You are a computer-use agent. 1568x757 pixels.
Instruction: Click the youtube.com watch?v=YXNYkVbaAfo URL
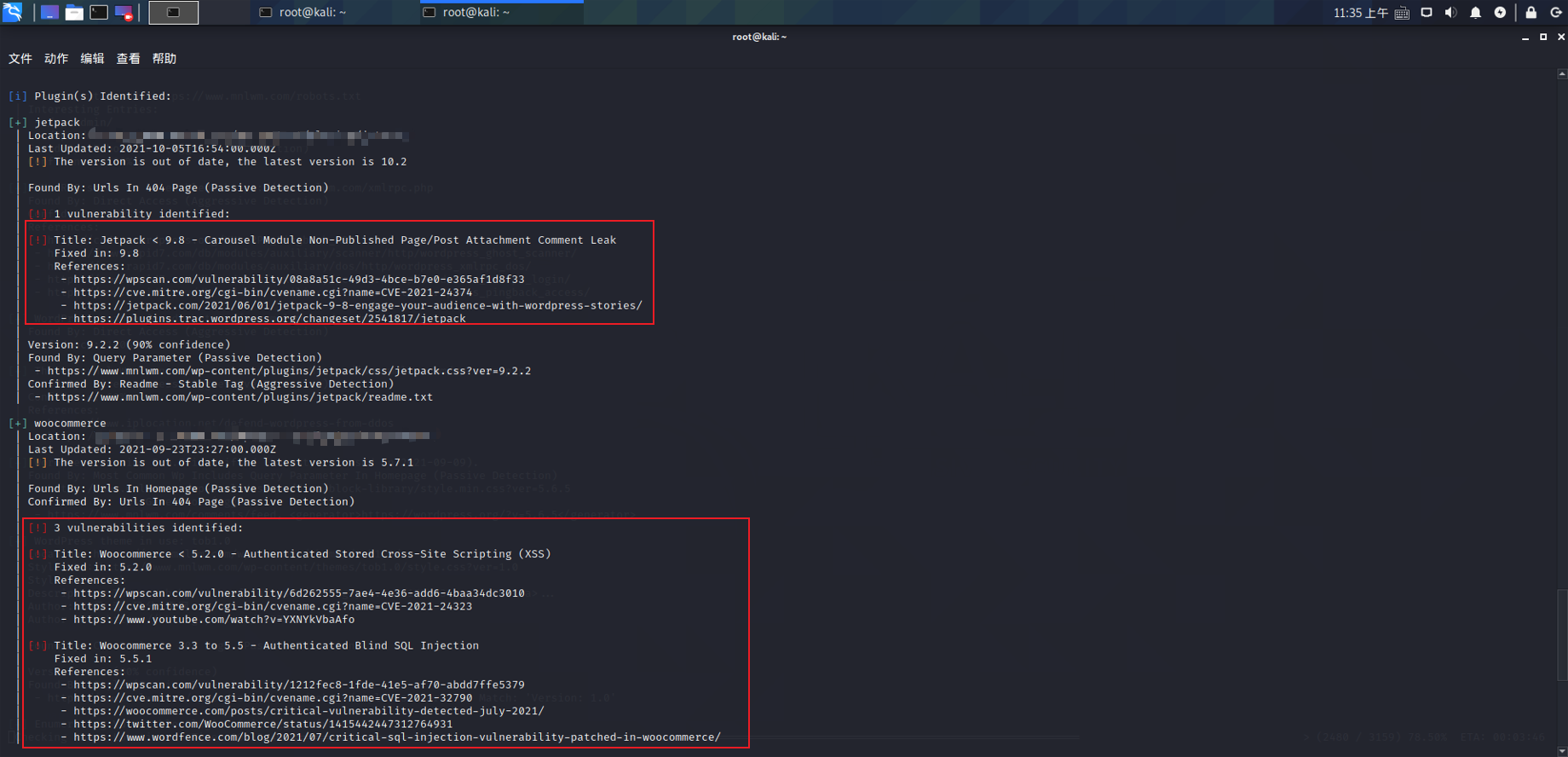pos(214,620)
